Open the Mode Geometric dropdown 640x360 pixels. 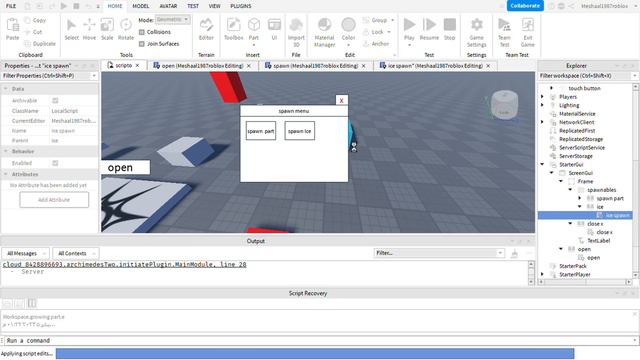(172, 20)
